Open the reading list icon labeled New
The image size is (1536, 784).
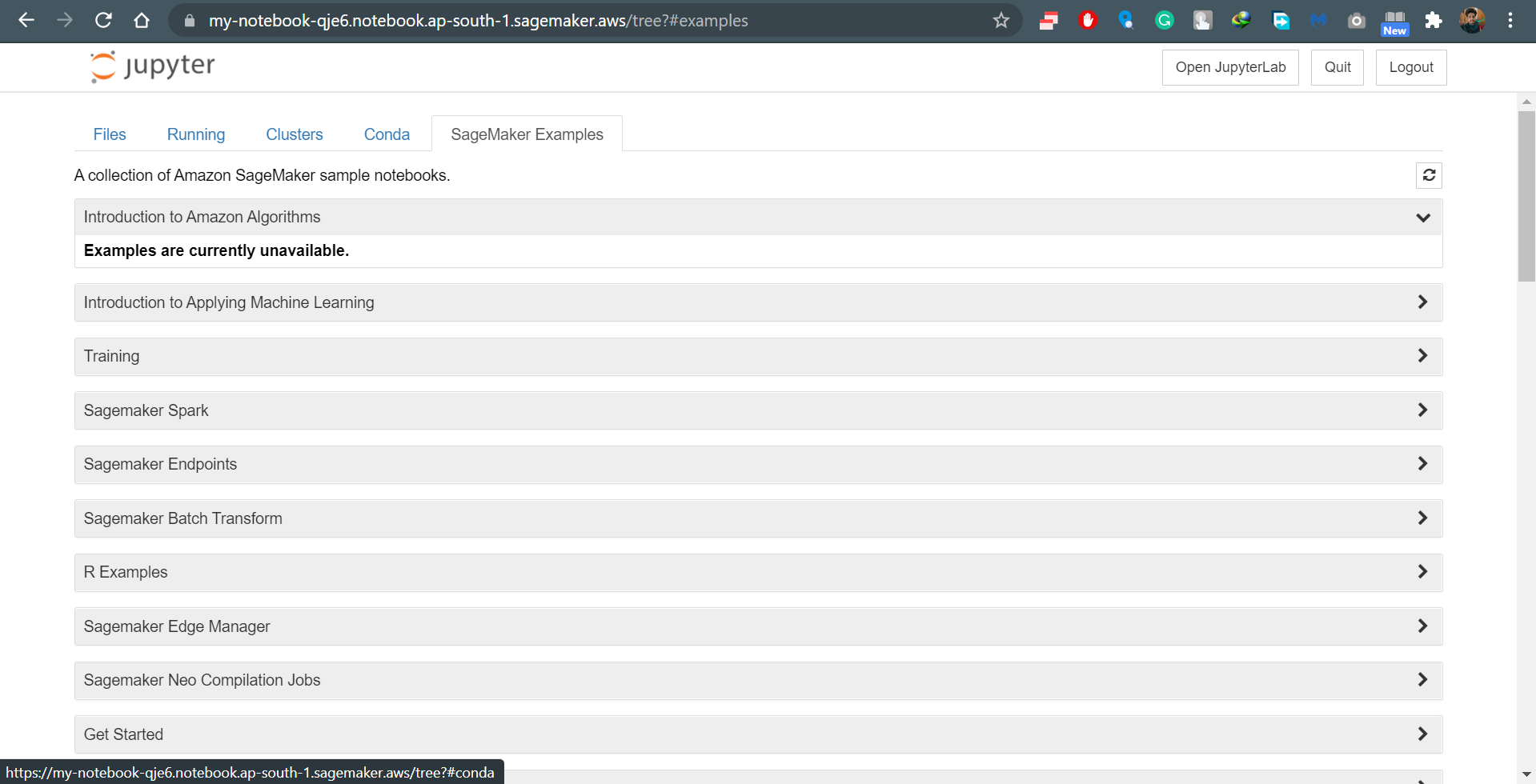(x=1394, y=23)
